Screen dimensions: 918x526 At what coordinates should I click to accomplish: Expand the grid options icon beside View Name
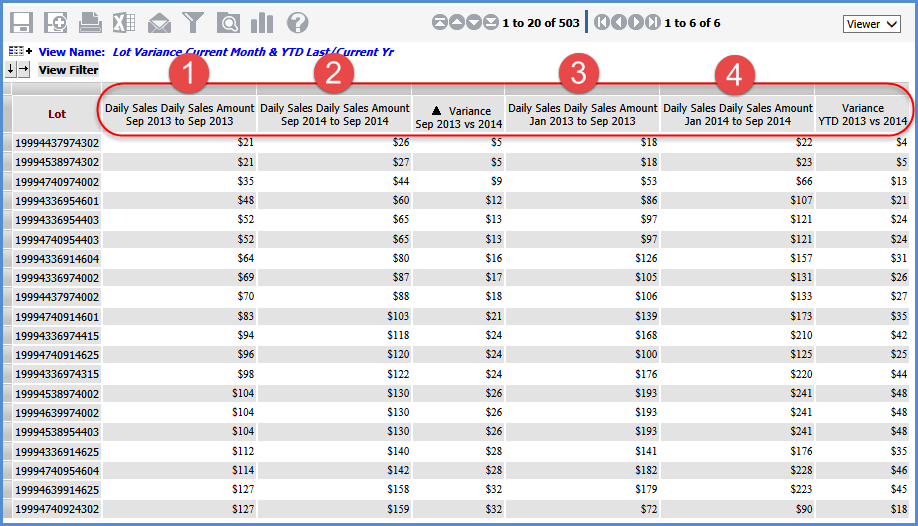(20, 51)
